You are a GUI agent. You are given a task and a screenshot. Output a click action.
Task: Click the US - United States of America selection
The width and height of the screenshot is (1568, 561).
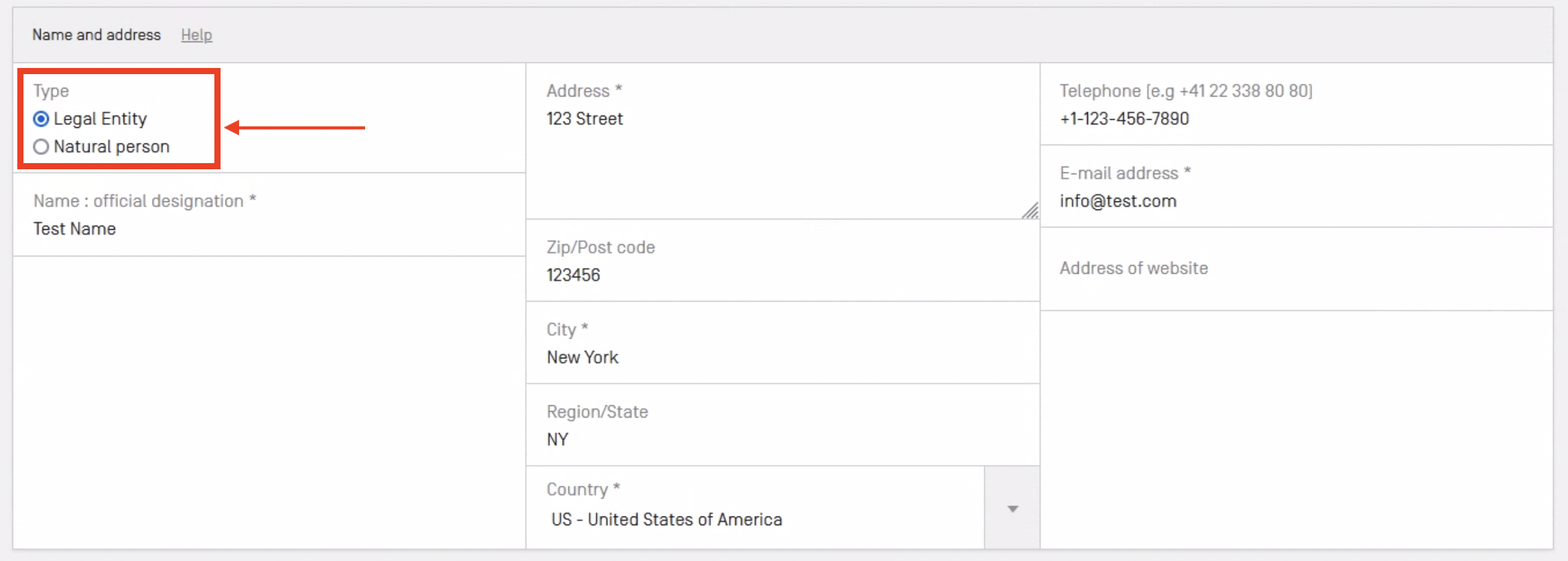point(666,520)
